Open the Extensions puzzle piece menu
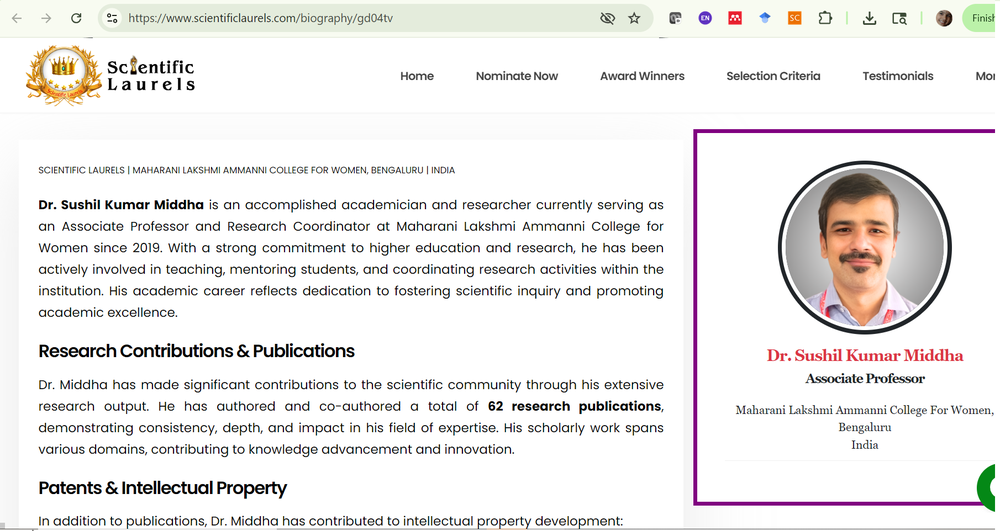The width and height of the screenshot is (1000, 531). click(825, 18)
